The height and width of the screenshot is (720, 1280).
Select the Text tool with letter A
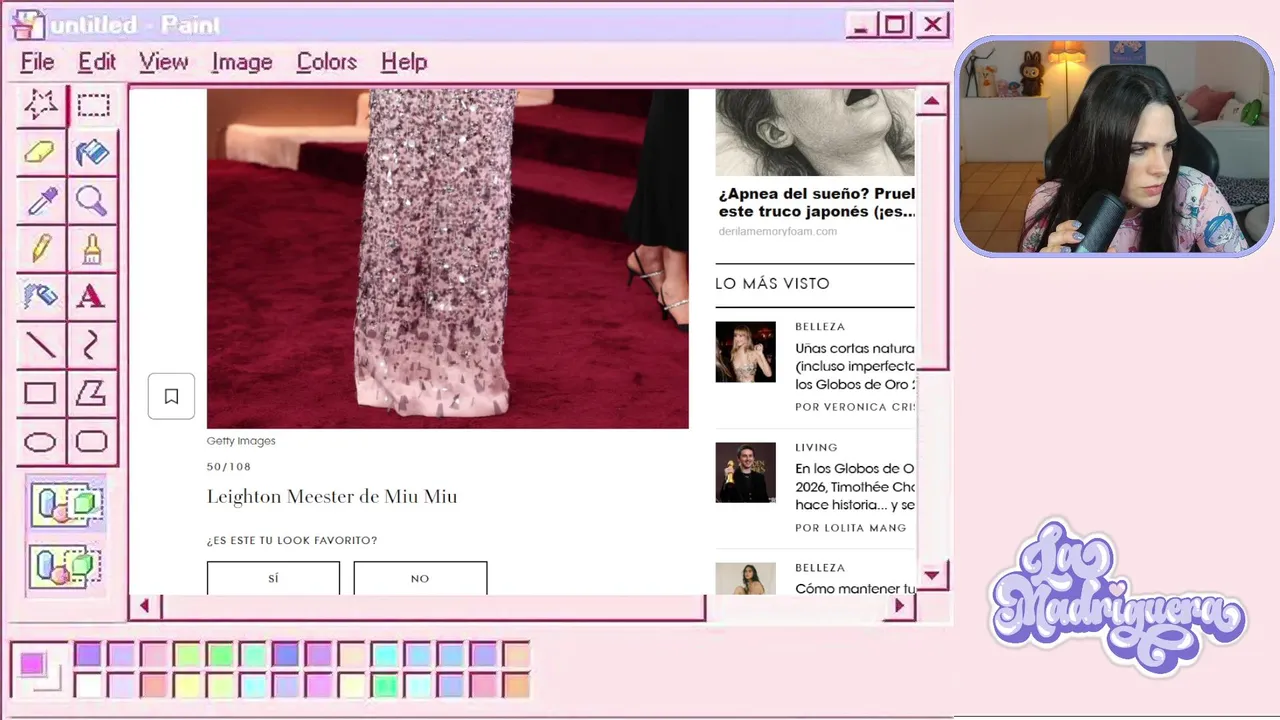tap(93, 296)
